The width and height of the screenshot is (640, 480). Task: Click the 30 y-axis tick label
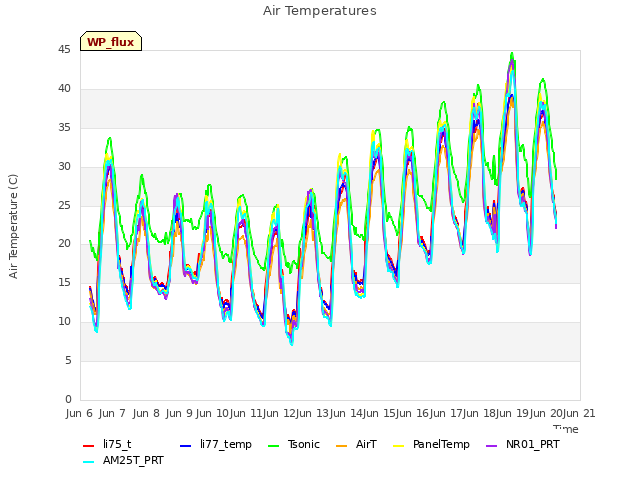click(64, 167)
